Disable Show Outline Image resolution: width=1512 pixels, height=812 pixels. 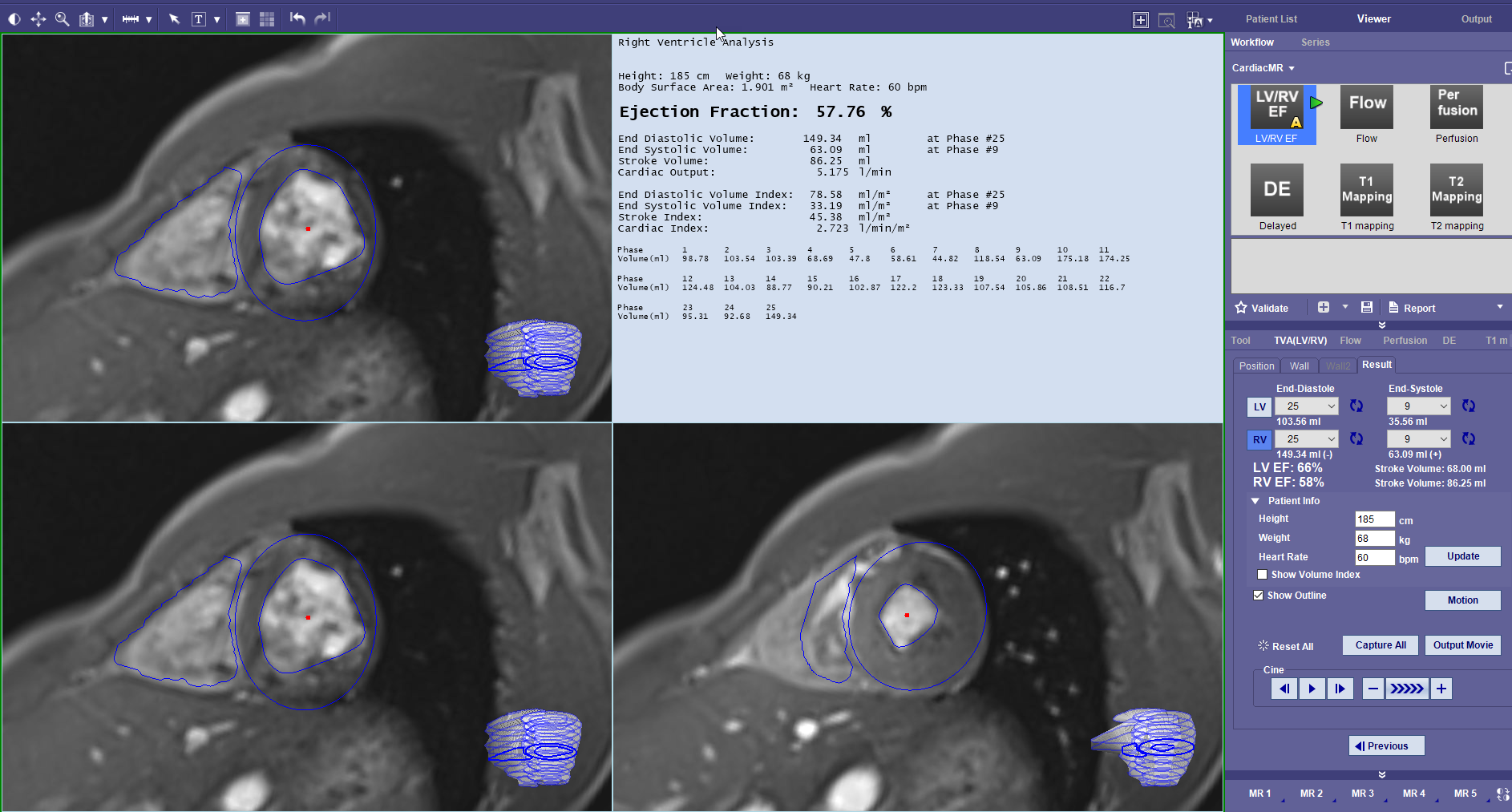[x=1259, y=595]
